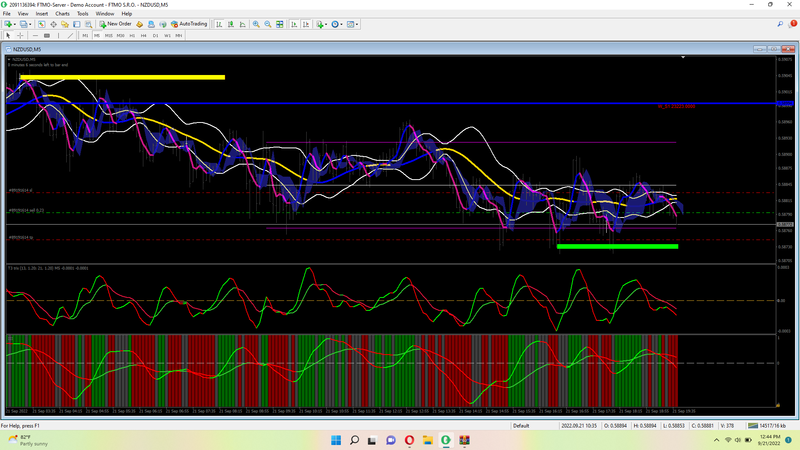This screenshot has width=800, height=450.
Task: Click the New Order button
Action: (115, 23)
